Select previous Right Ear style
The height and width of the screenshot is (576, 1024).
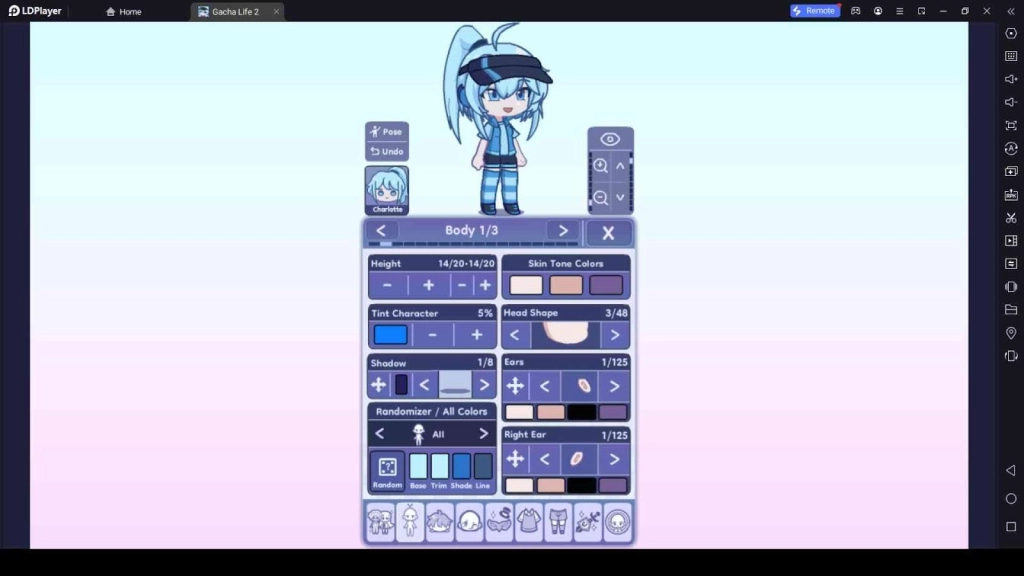click(545, 459)
